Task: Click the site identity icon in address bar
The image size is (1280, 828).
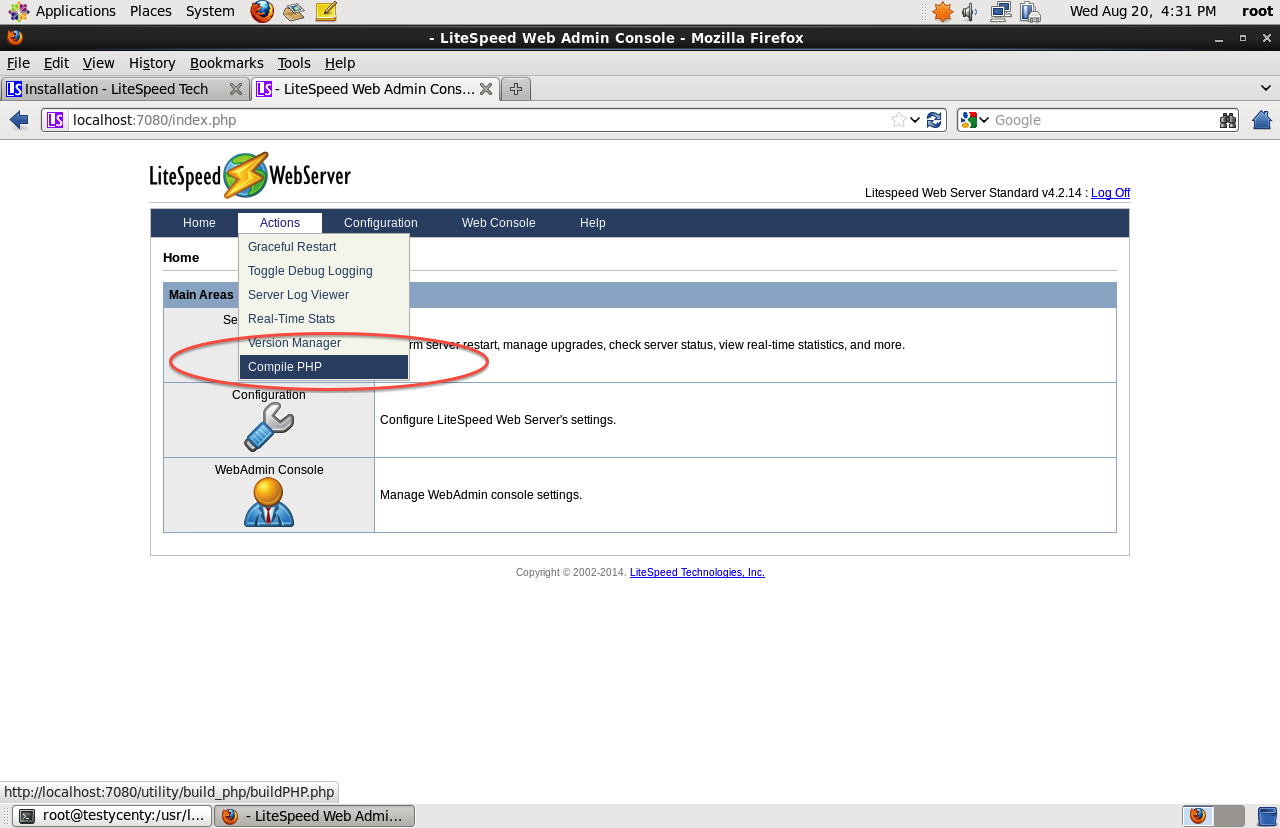Action: [x=56, y=120]
